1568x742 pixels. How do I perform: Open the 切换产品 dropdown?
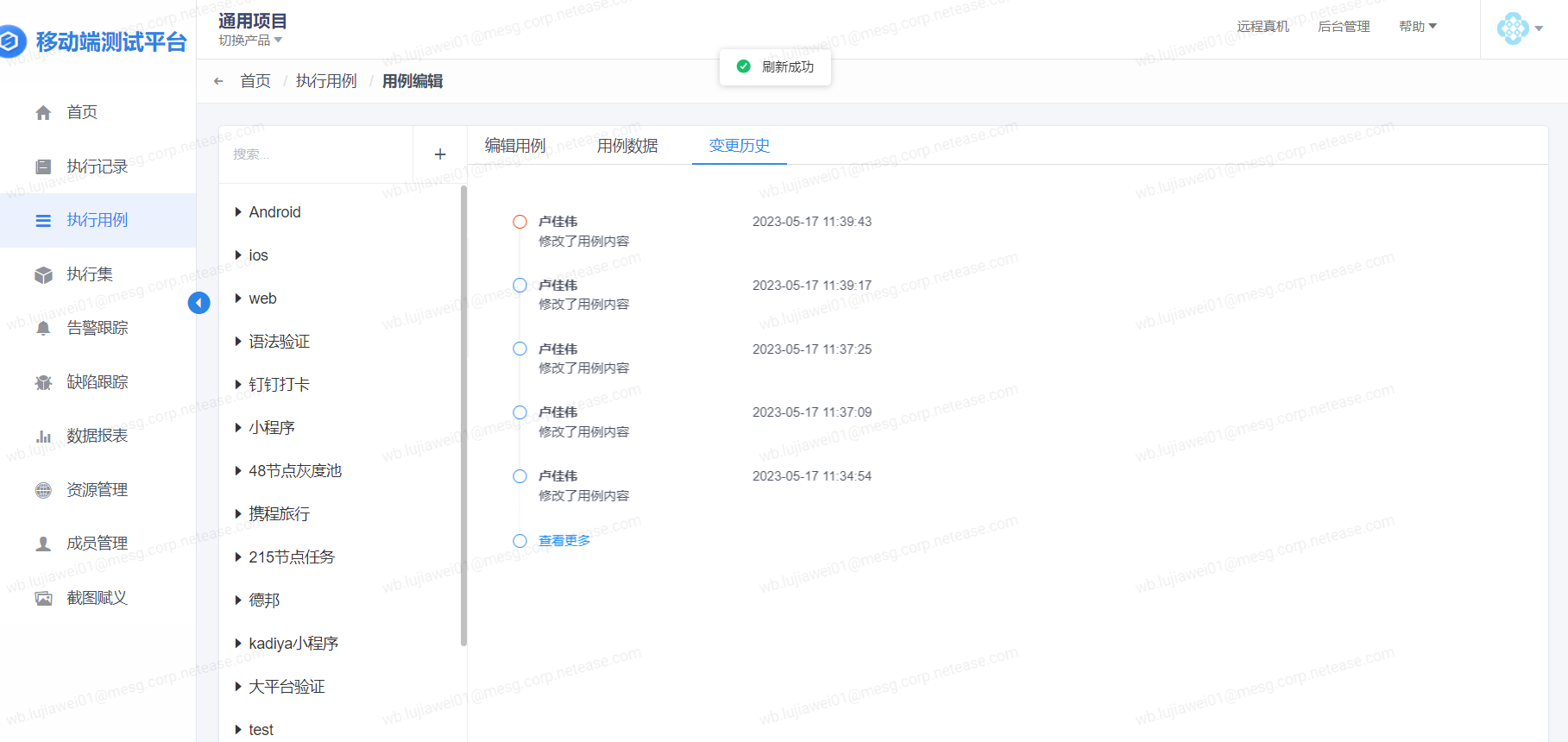click(x=250, y=41)
